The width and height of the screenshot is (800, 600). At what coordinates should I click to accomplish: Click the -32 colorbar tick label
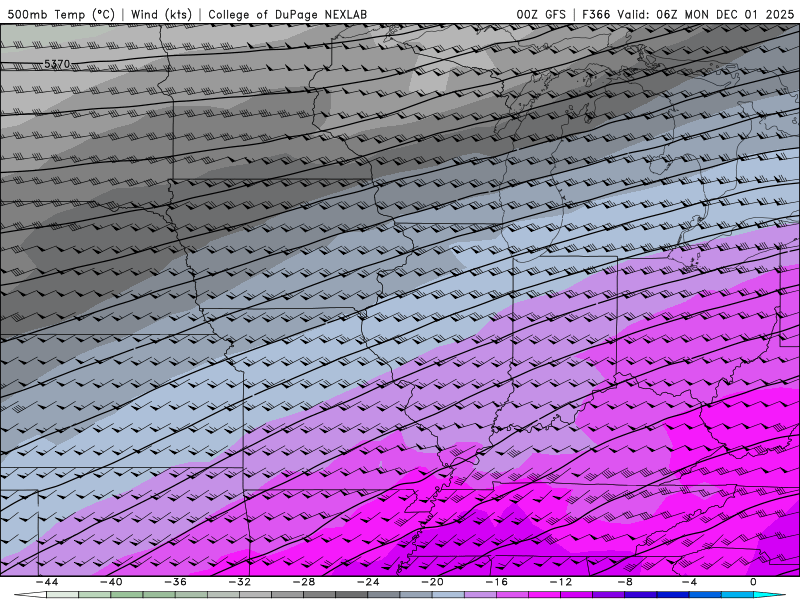click(239, 582)
